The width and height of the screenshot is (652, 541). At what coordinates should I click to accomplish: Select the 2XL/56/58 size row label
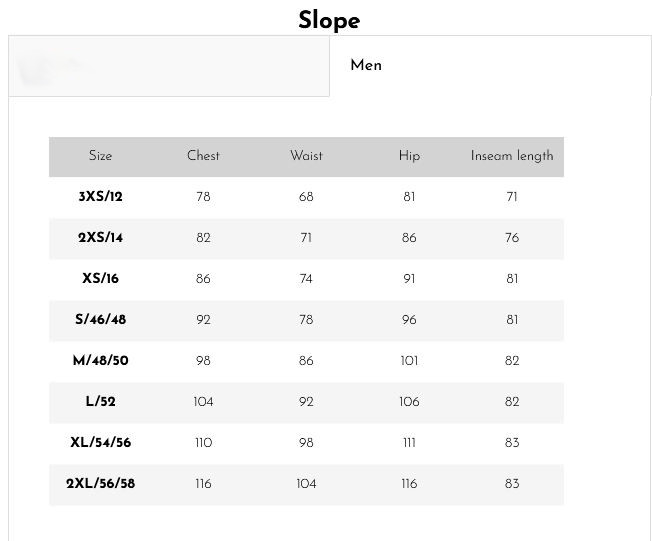tap(100, 484)
